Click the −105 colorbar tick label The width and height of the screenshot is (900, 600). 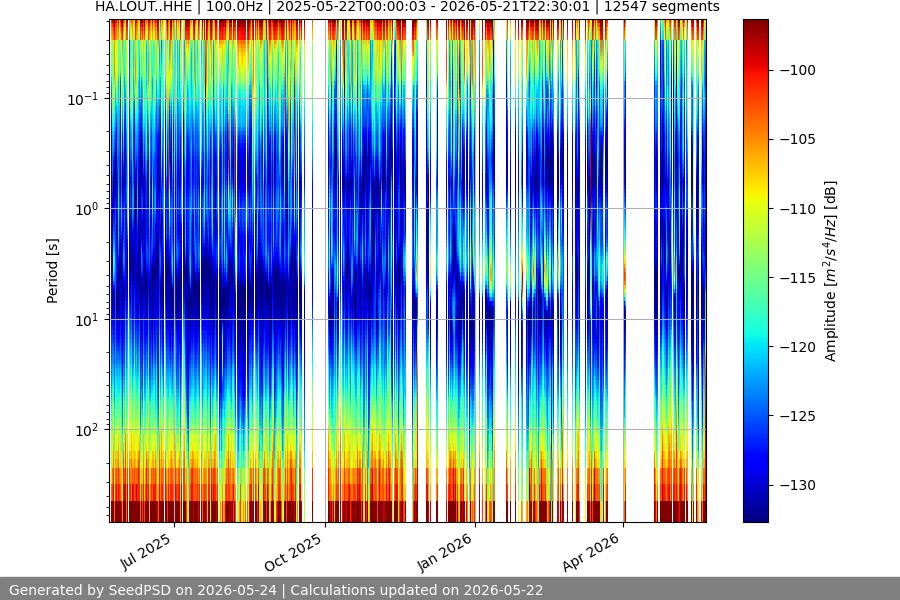pos(798,139)
